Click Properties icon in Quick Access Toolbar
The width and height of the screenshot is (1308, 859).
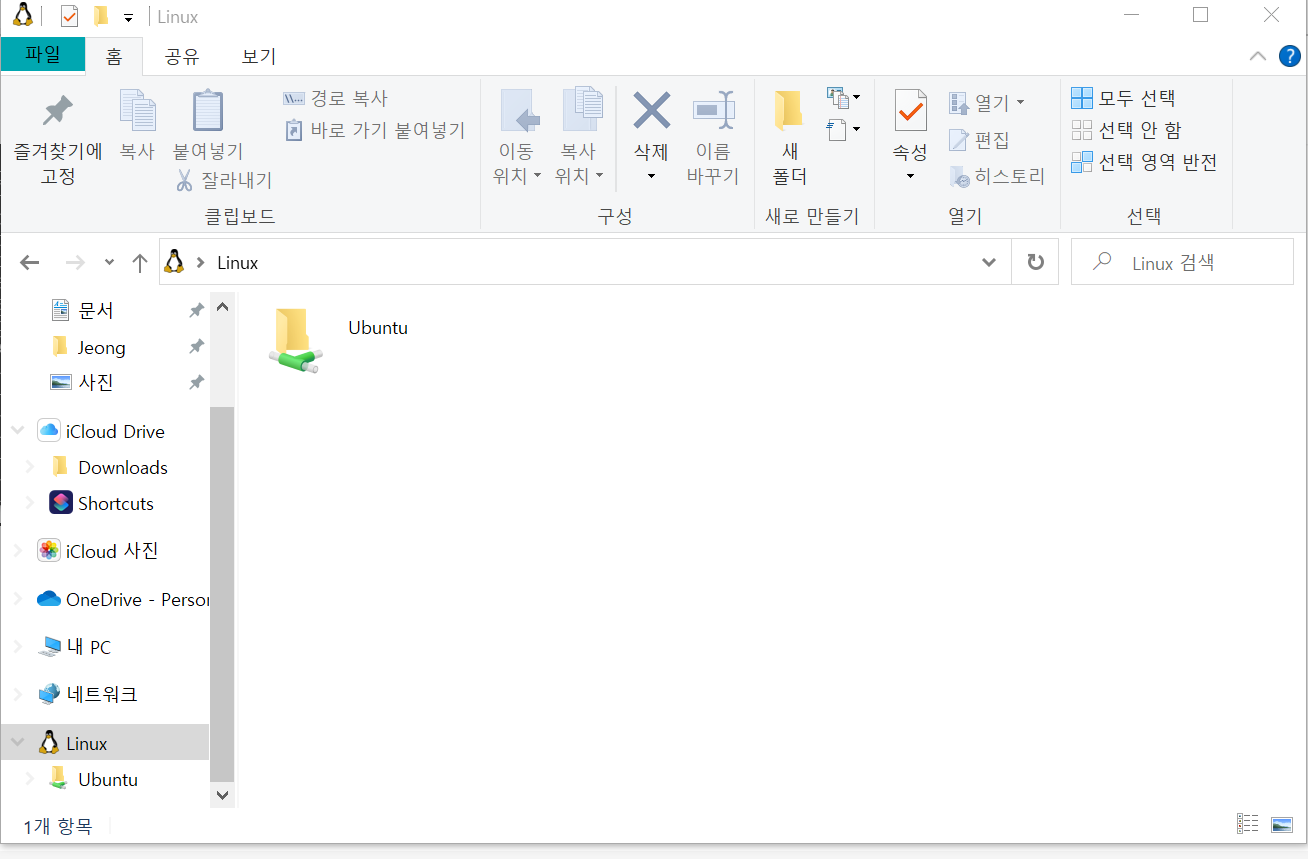point(69,16)
